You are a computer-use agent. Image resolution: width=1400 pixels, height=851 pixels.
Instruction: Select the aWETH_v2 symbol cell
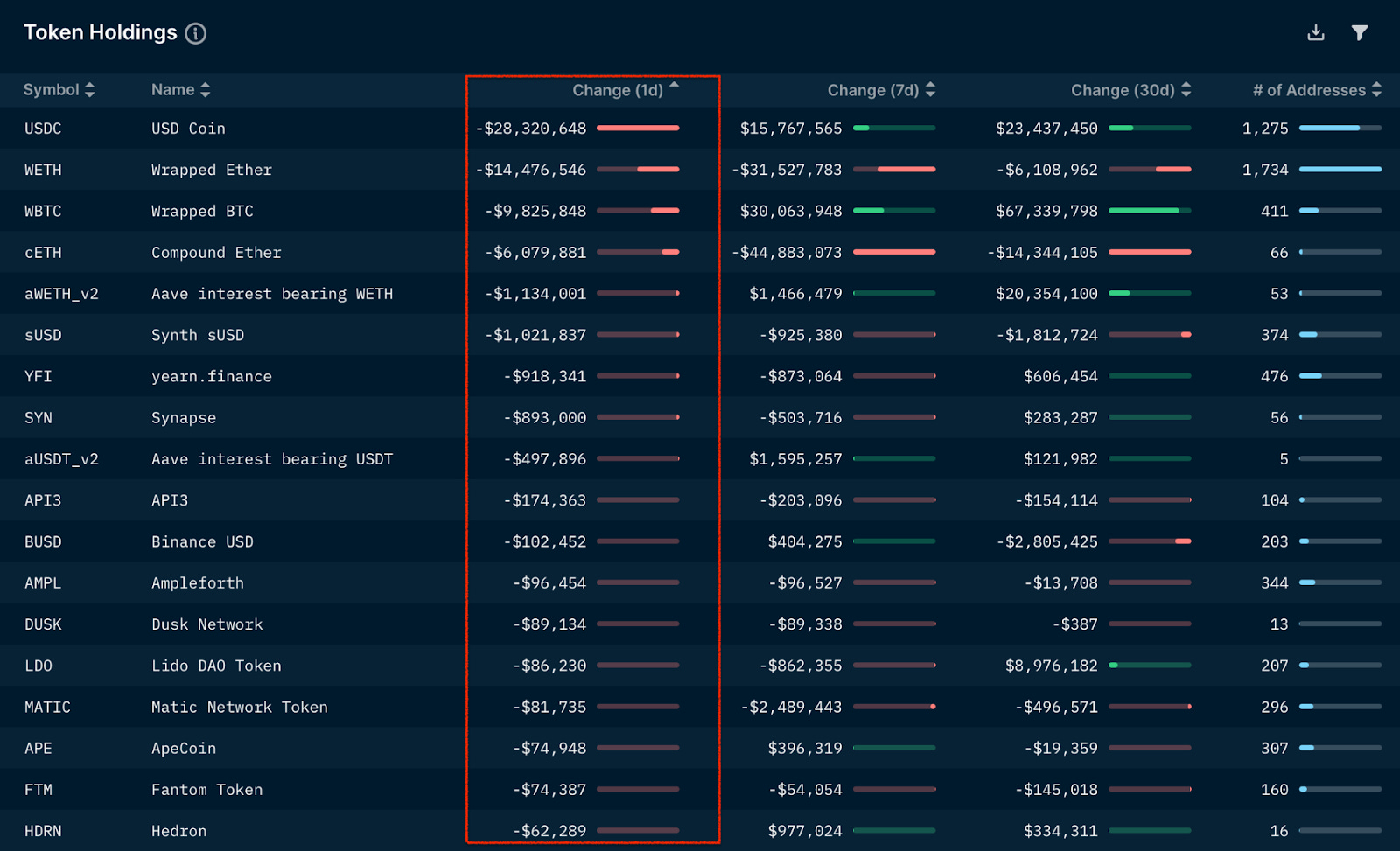(61, 294)
